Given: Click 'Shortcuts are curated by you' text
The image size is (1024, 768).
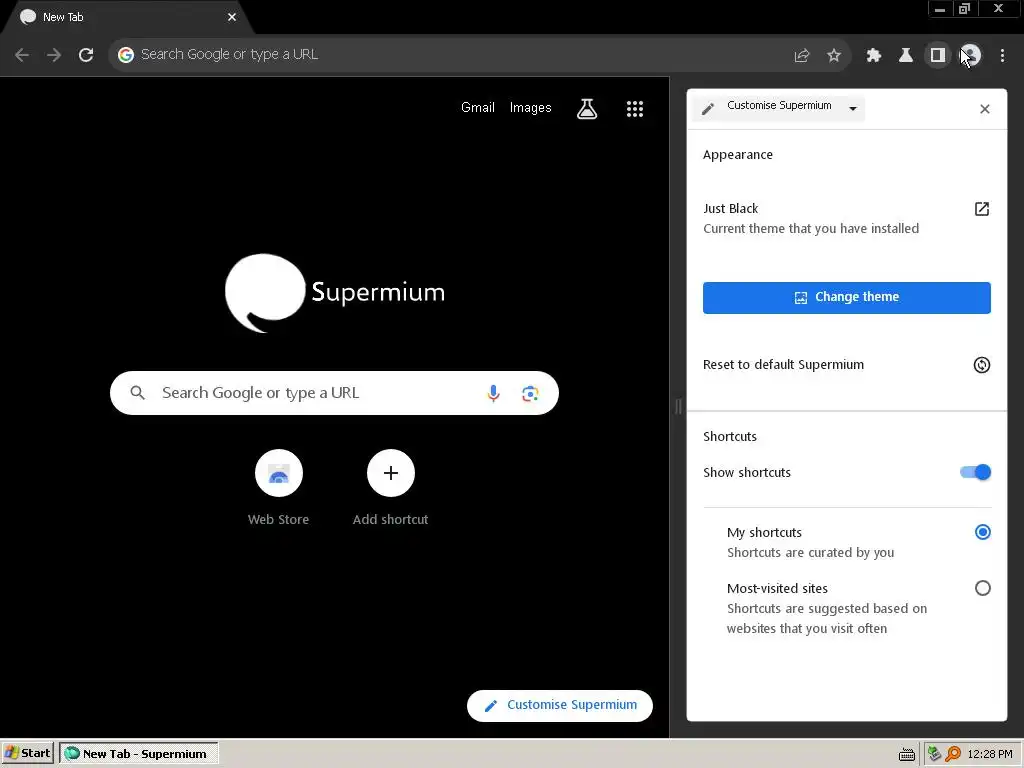Looking at the screenshot, I should pyautogui.click(x=810, y=553).
